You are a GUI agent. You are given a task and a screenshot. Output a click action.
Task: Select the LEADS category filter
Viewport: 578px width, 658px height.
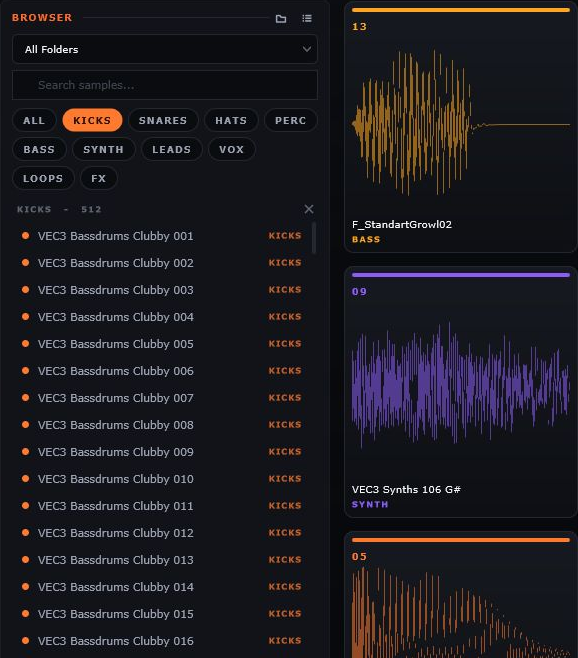[172, 149]
